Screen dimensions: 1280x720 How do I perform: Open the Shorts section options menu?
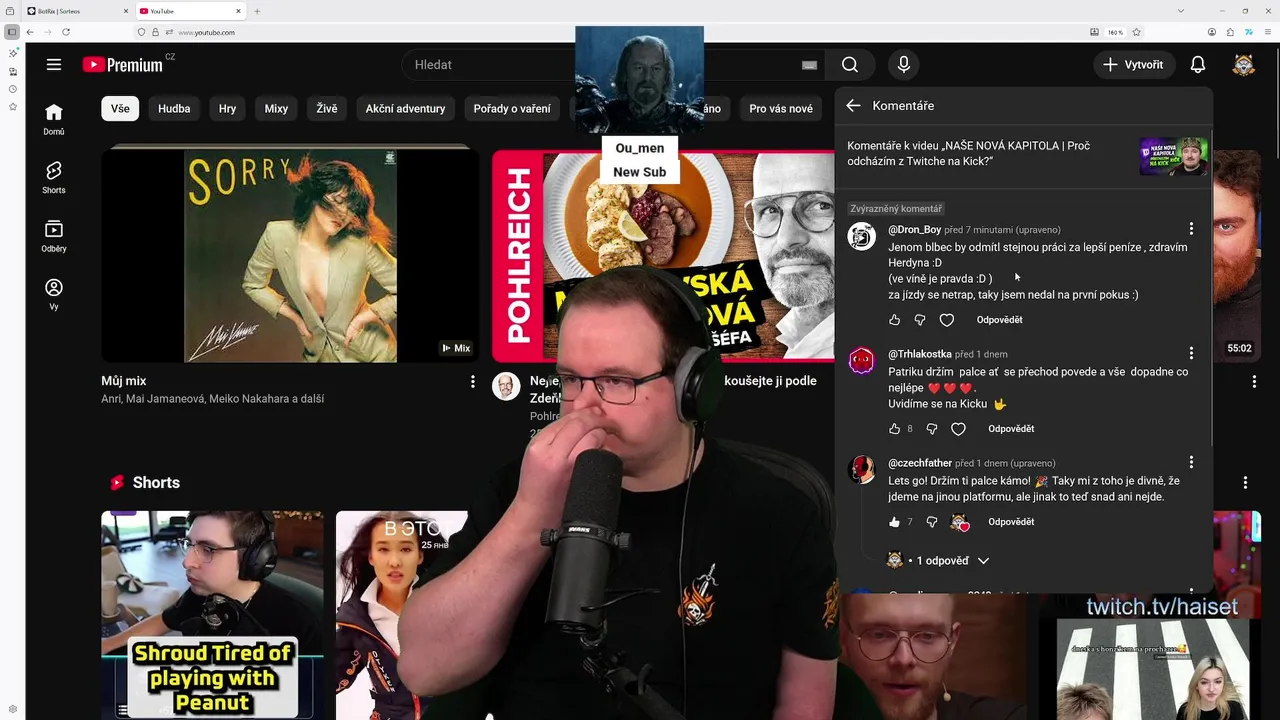click(1245, 482)
